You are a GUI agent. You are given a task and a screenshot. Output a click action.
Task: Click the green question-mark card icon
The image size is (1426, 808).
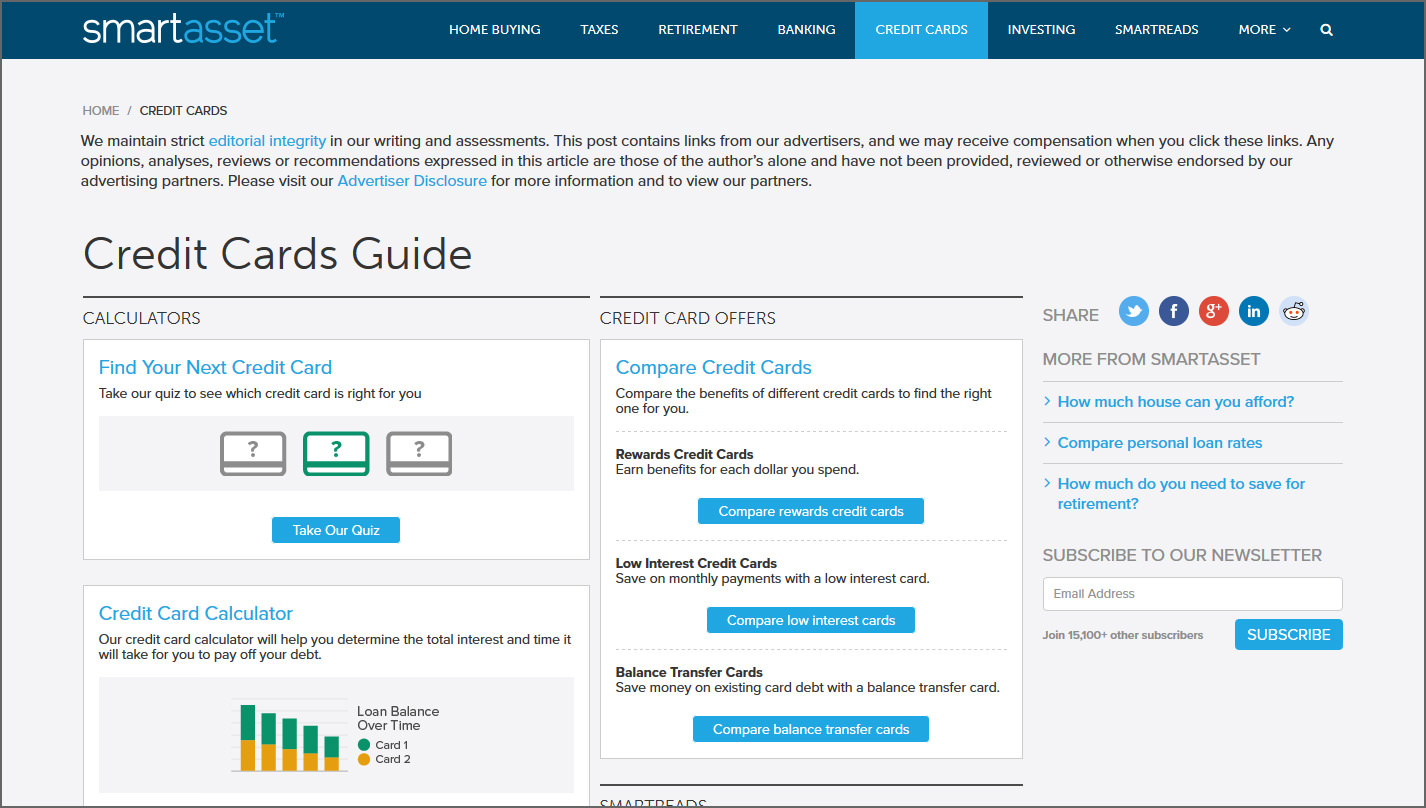tap(336, 453)
